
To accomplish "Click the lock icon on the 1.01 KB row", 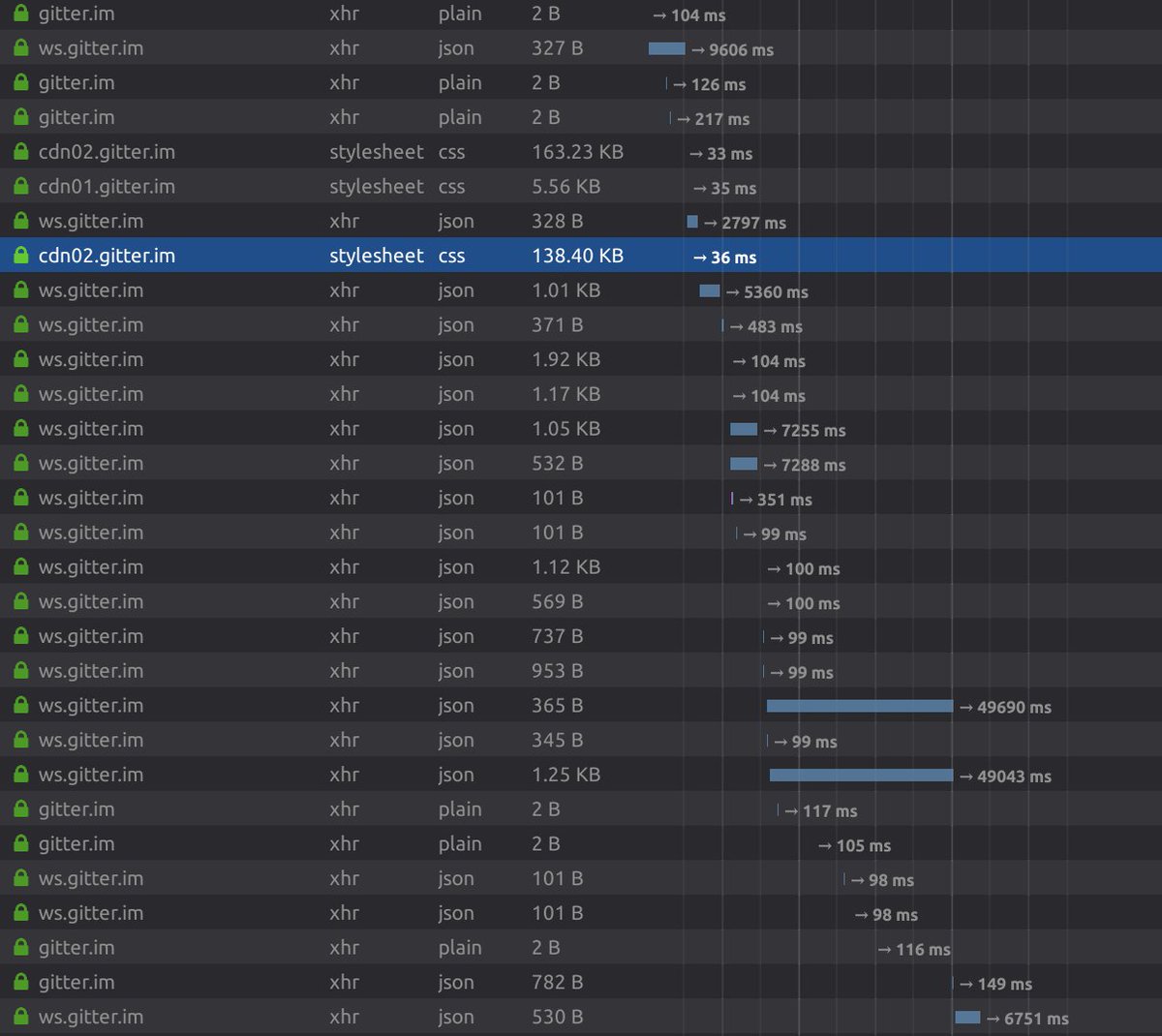I will coord(20,290).
